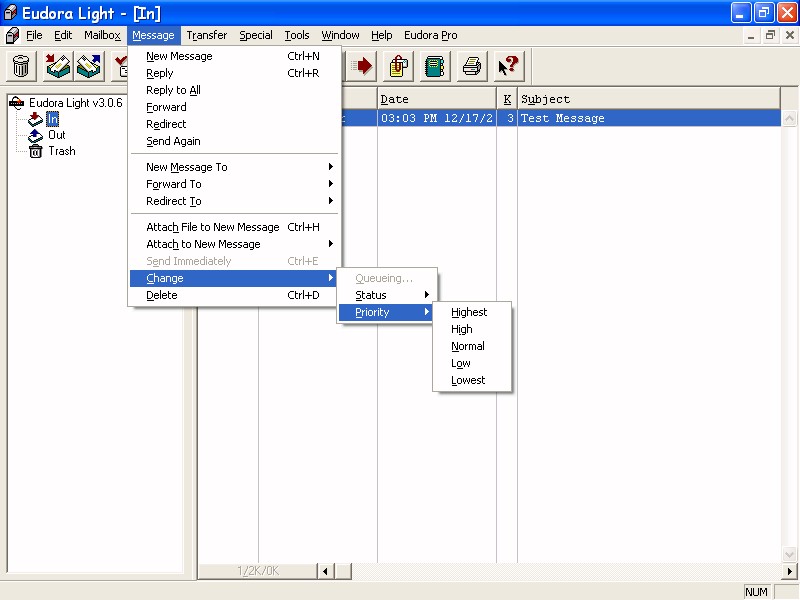Click the Print toolbar icon

pyautogui.click(x=472, y=66)
